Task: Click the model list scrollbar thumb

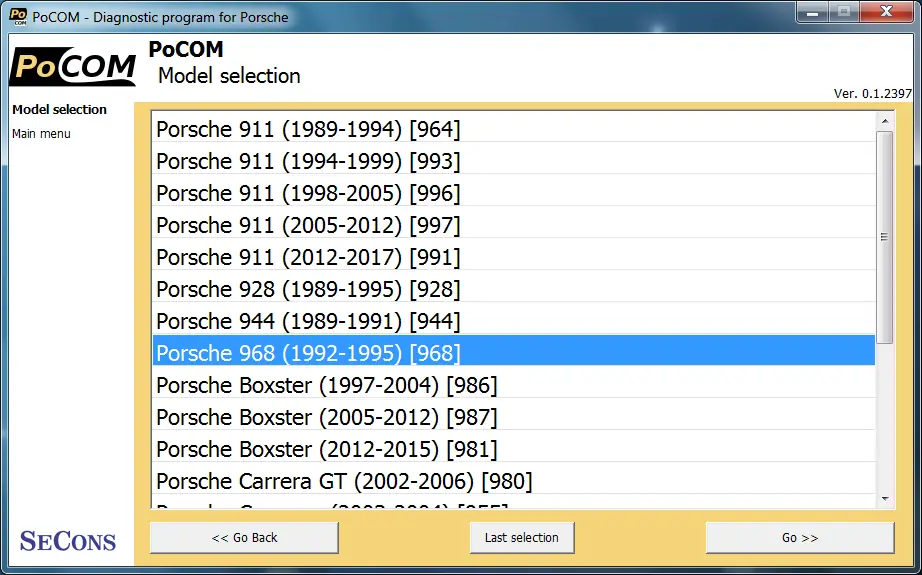Action: coord(884,237)
